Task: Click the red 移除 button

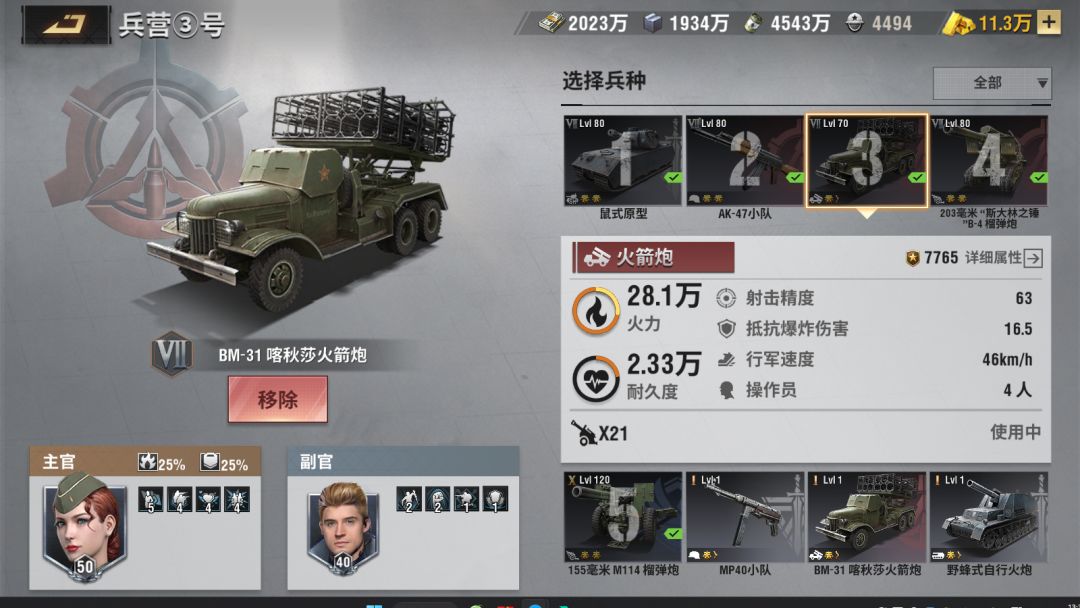Action: (278, 399)
